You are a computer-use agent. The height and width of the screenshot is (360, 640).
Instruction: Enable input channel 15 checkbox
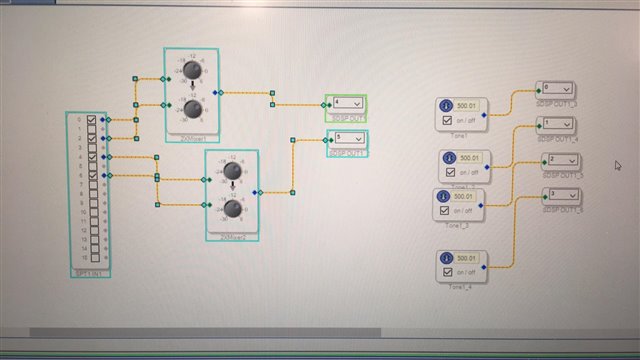click(x=96, y=258)
